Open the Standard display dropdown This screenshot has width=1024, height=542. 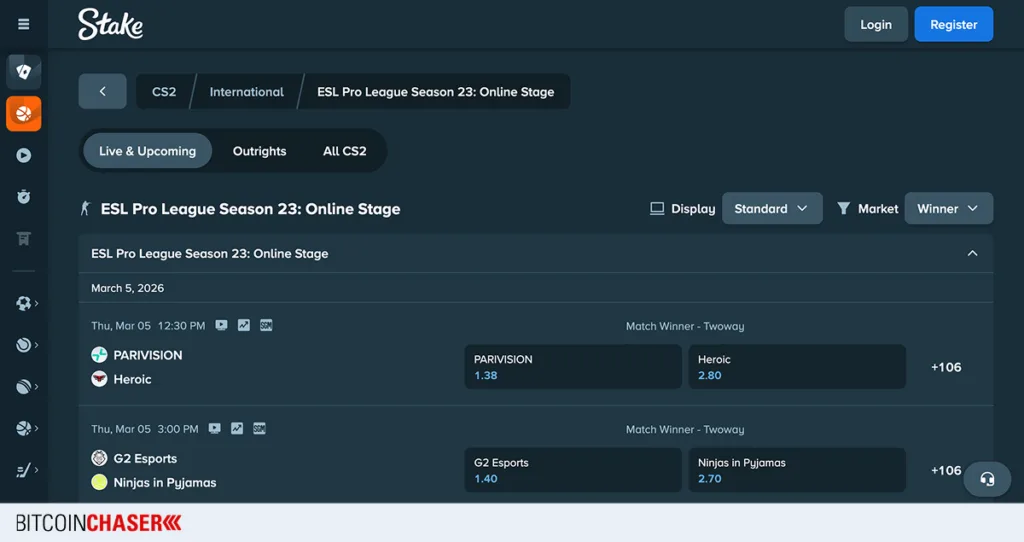772,208
